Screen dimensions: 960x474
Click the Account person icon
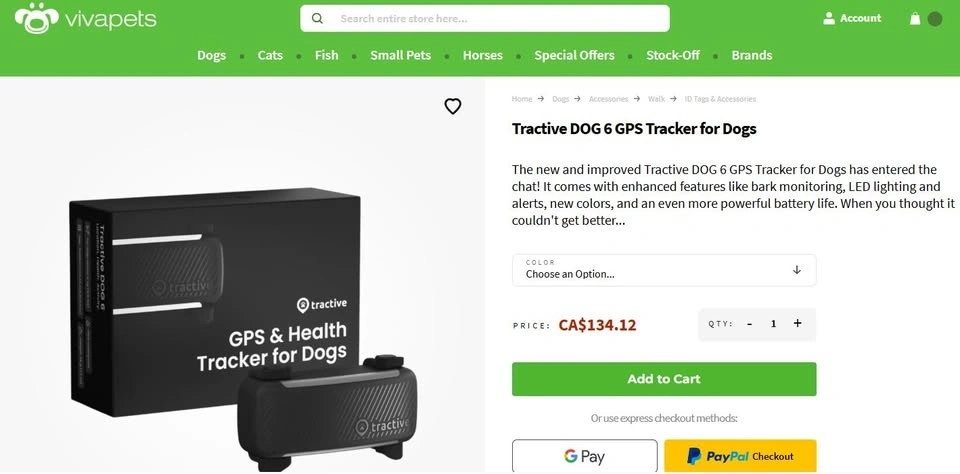tap(829, 18)
